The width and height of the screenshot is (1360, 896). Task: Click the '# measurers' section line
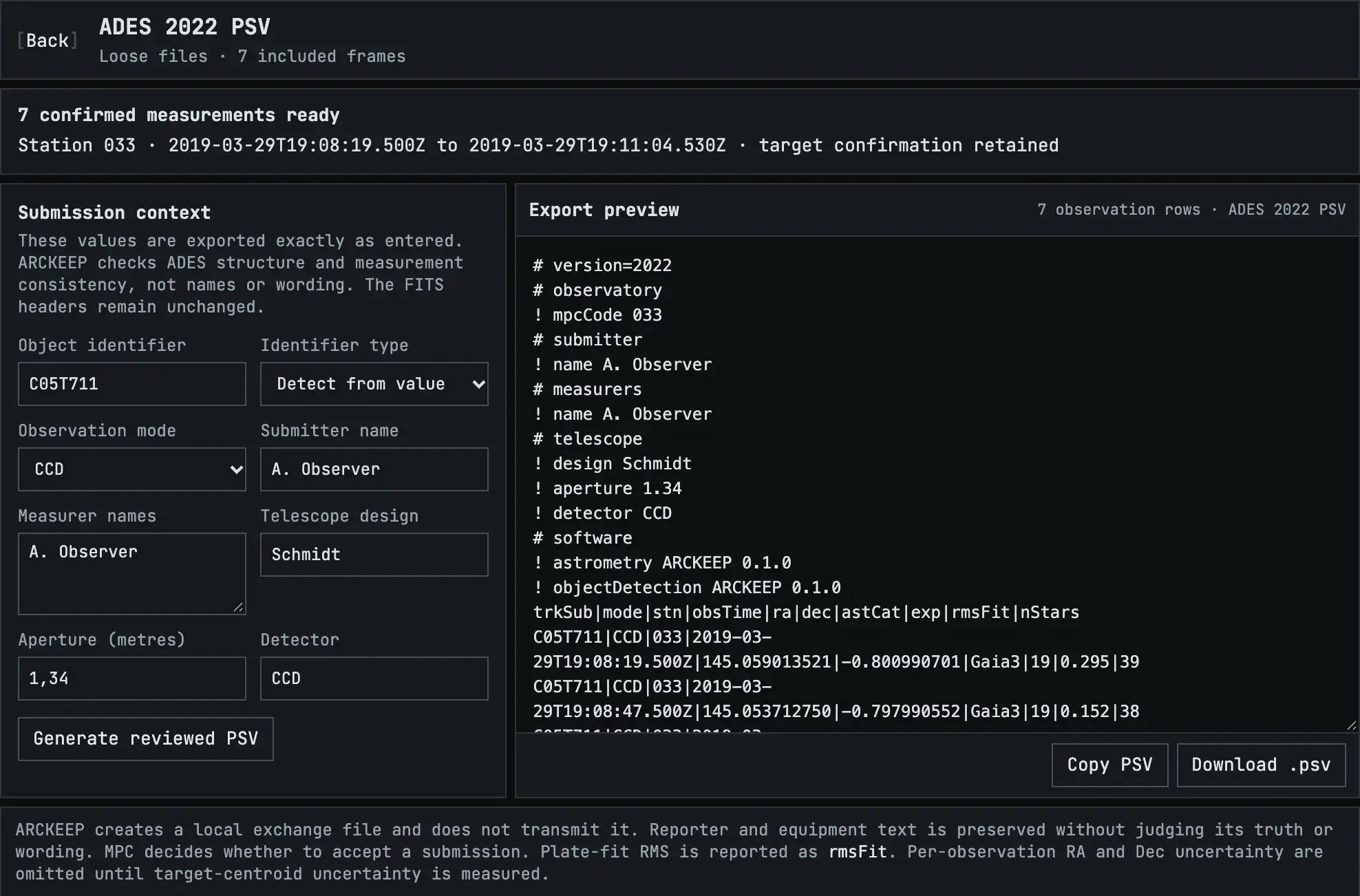pos(587,390)
